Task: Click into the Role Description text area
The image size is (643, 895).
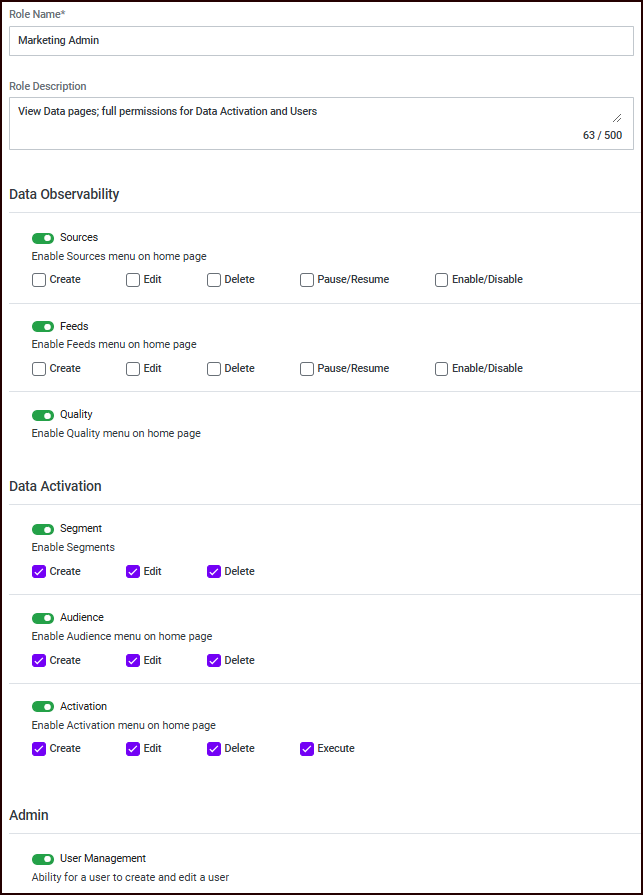Action: [x=300, y=122]
